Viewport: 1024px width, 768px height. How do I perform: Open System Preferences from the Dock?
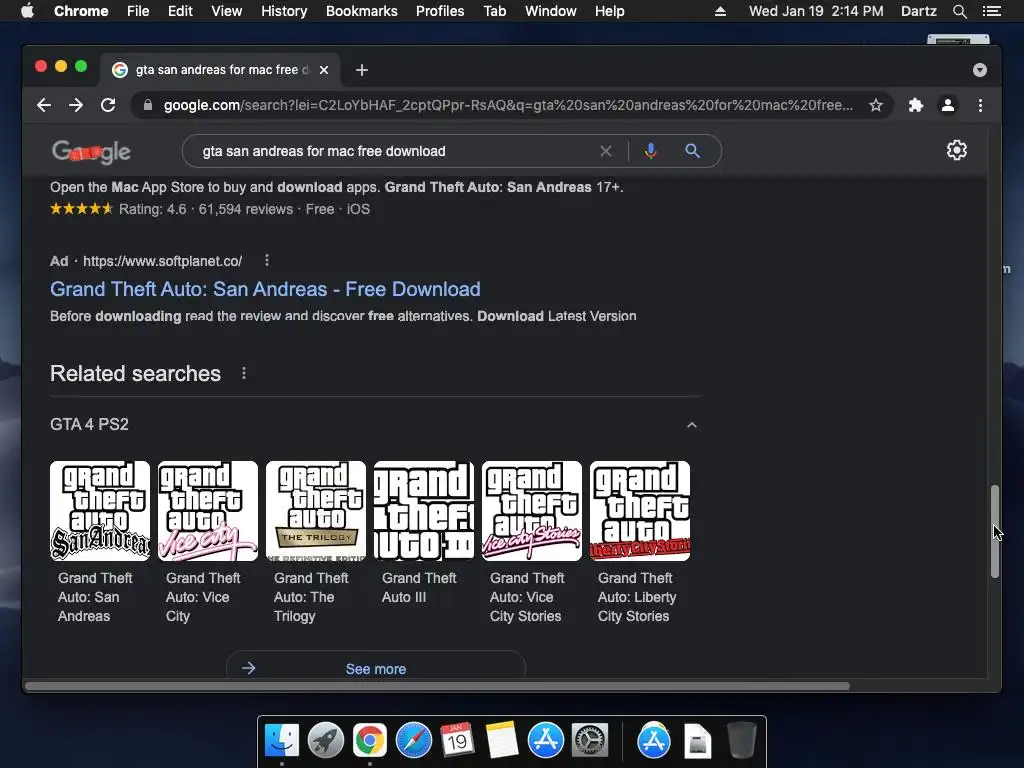[x=590, y=741]
